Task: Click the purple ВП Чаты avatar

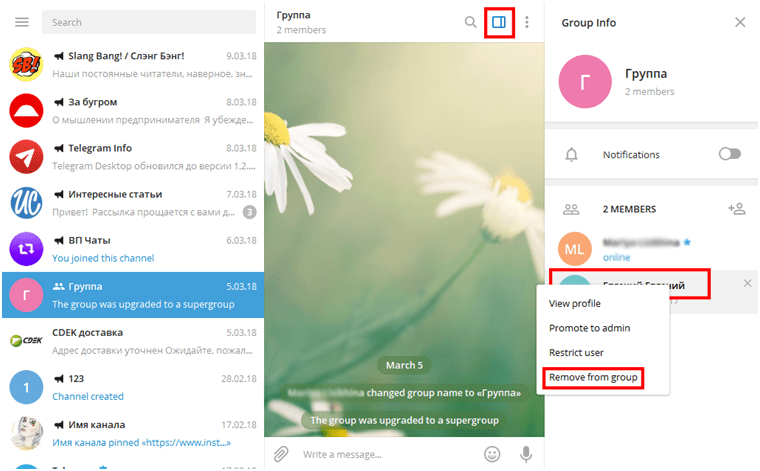Action: click(26, 249)
